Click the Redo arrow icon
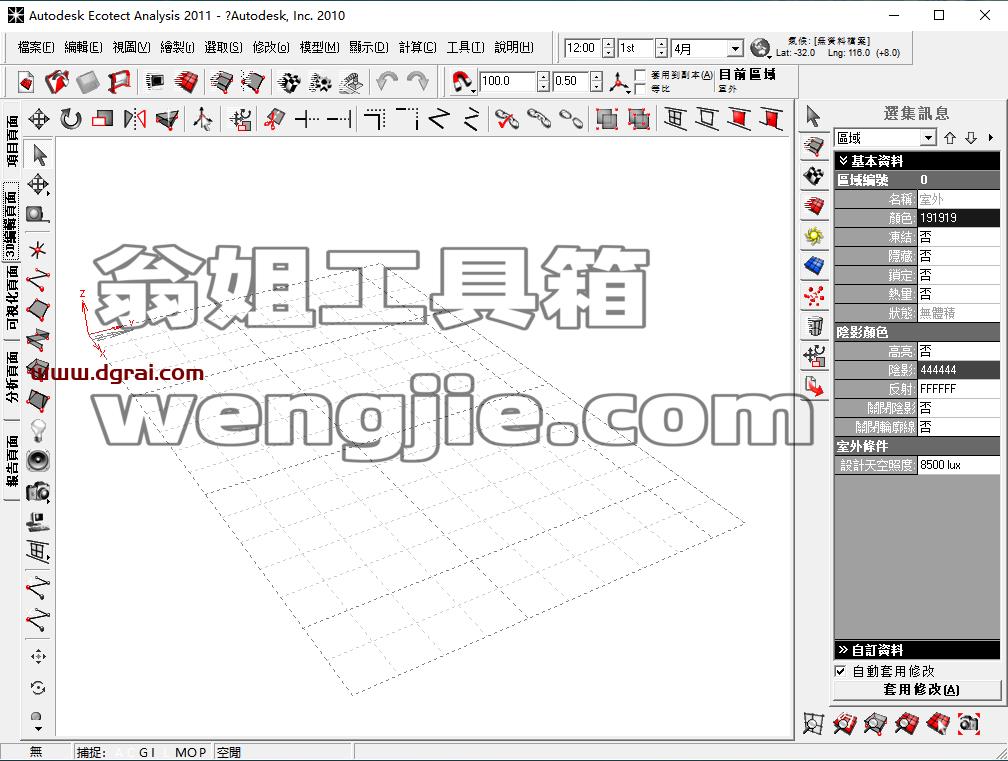 point(418,82)
